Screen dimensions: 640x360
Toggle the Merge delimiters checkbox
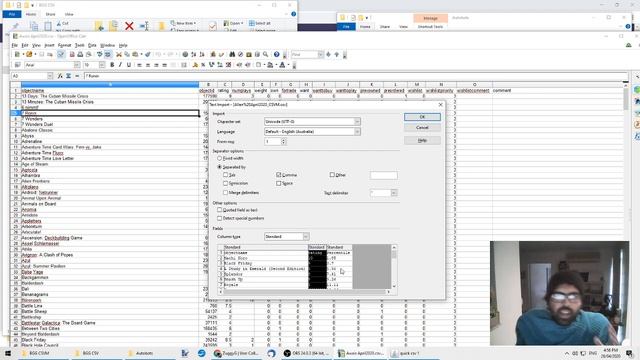225,192
